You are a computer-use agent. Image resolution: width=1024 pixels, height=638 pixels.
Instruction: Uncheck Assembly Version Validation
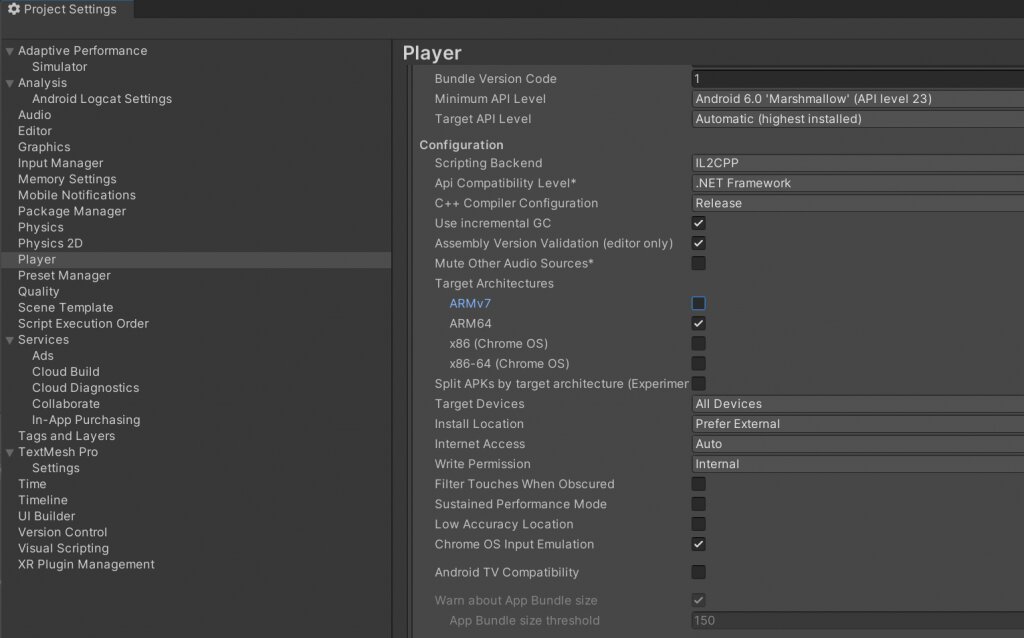pos(698,244)
